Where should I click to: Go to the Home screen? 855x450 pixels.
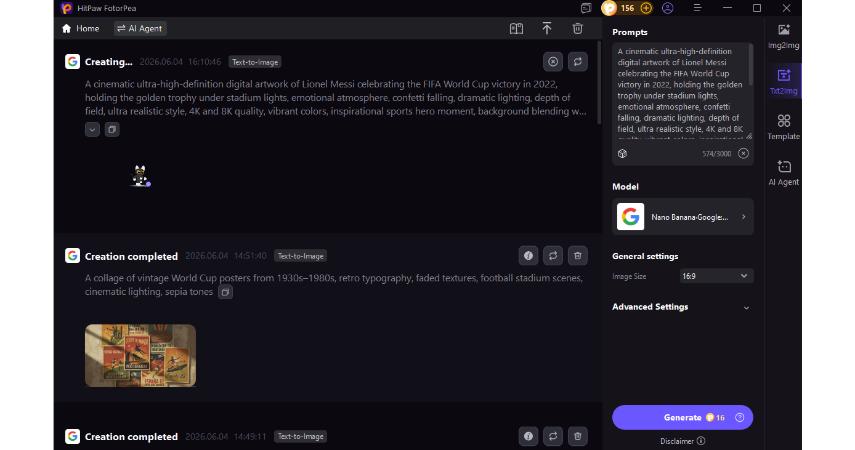(x=80, y=28)
